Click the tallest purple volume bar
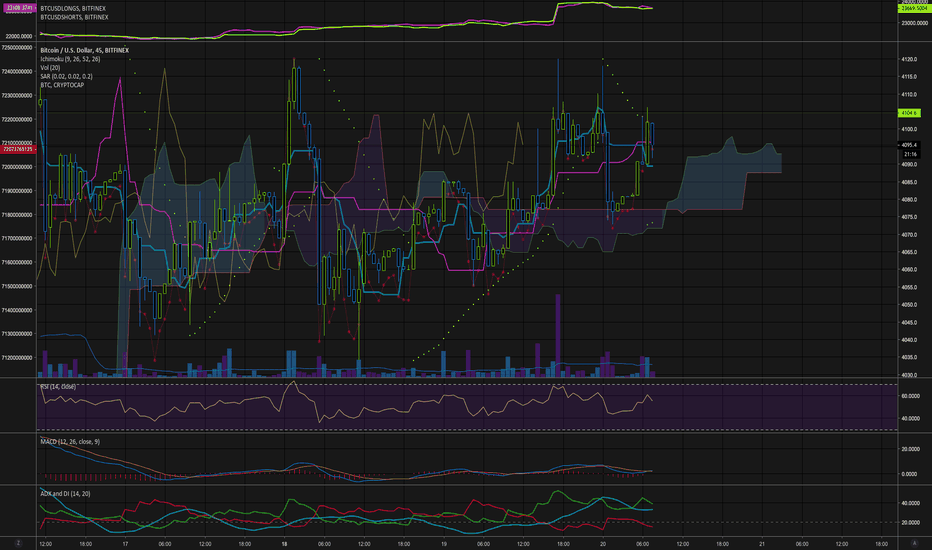This screenshot has height=550, width=932. (x=558, y=335)
